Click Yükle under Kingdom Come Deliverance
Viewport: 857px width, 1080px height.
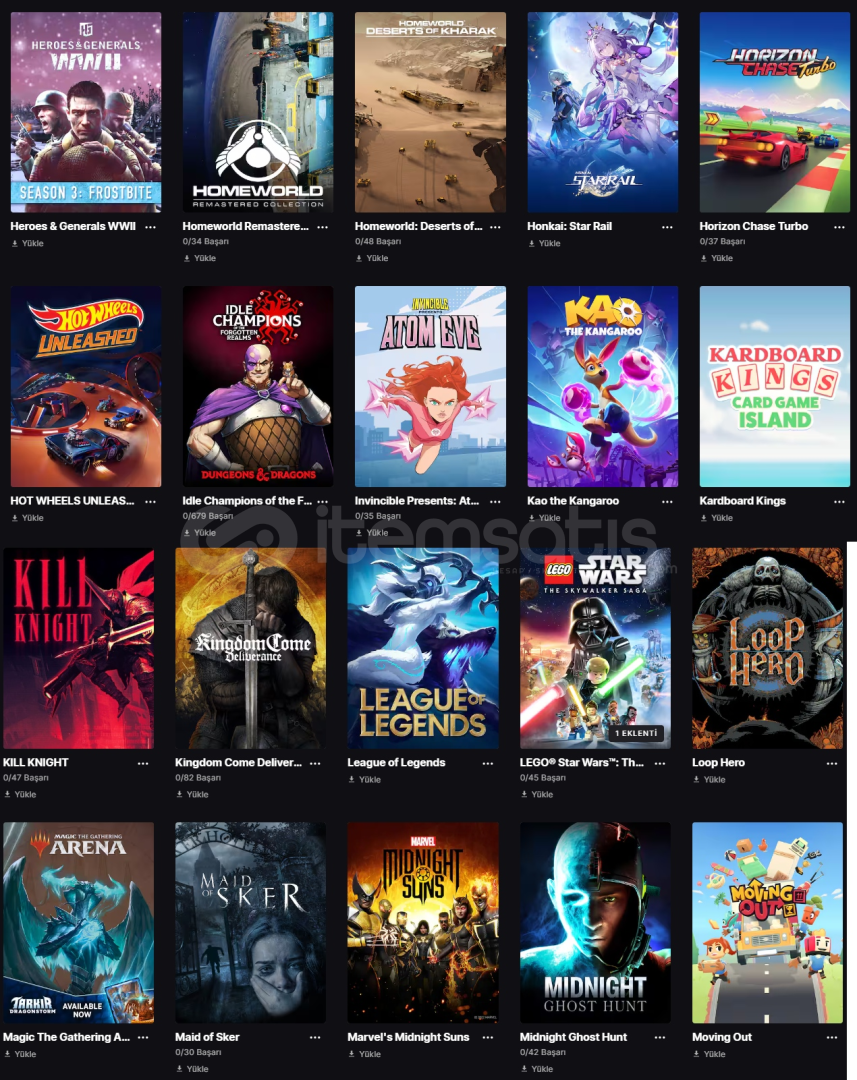[x=192, y=794]
